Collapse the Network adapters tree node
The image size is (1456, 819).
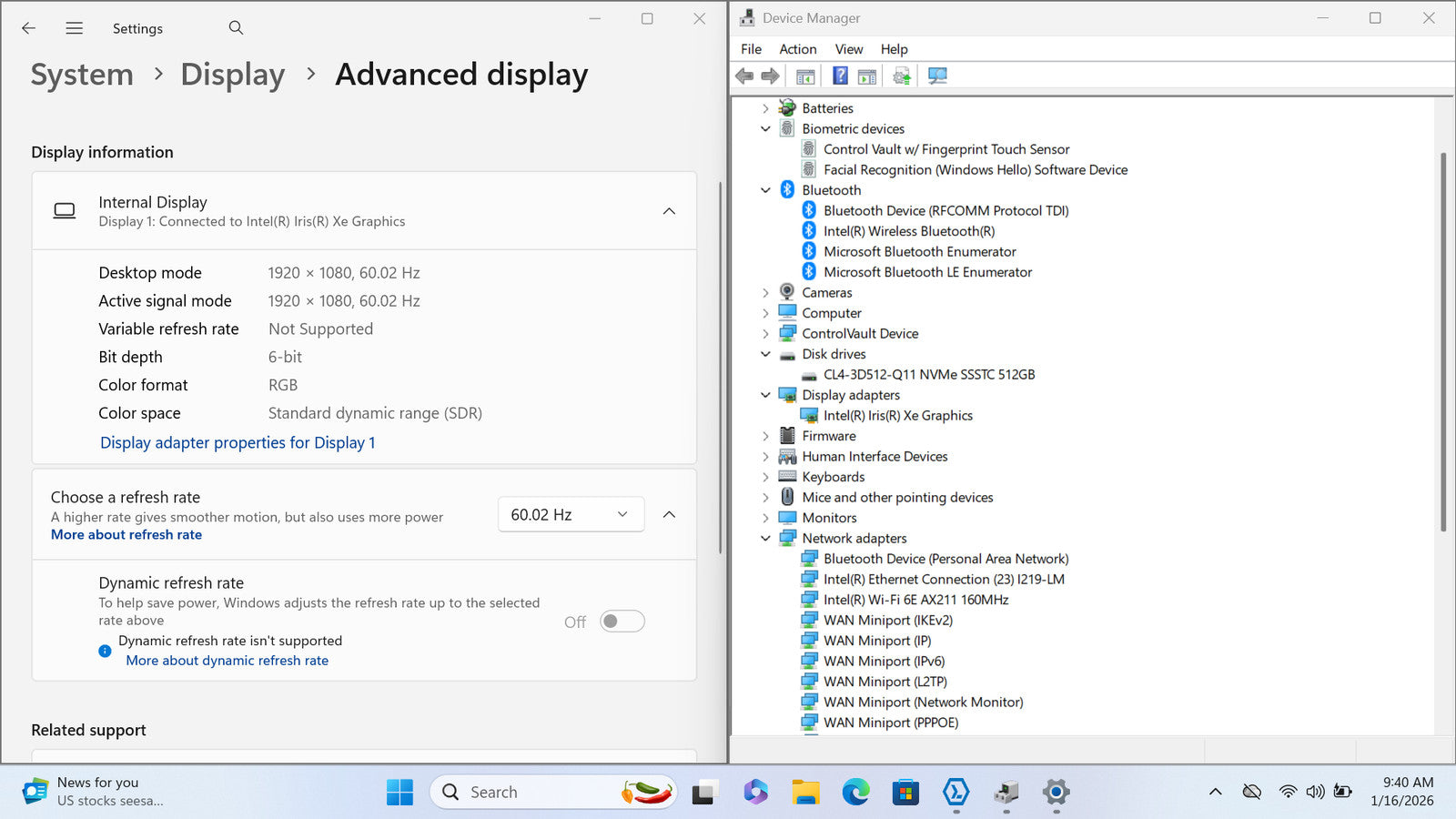(x=765, y=539)
